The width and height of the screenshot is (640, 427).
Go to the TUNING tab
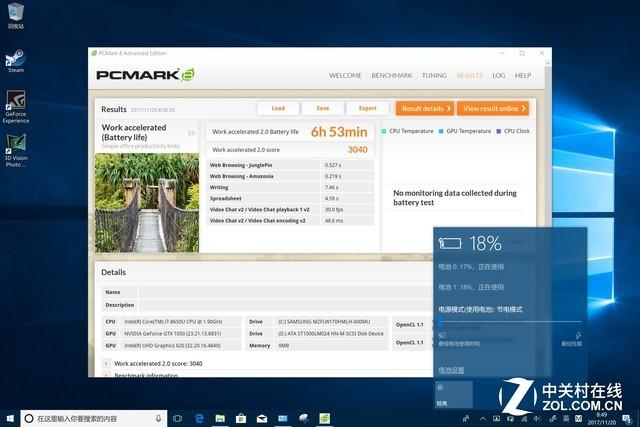click(x=434, y=75)
